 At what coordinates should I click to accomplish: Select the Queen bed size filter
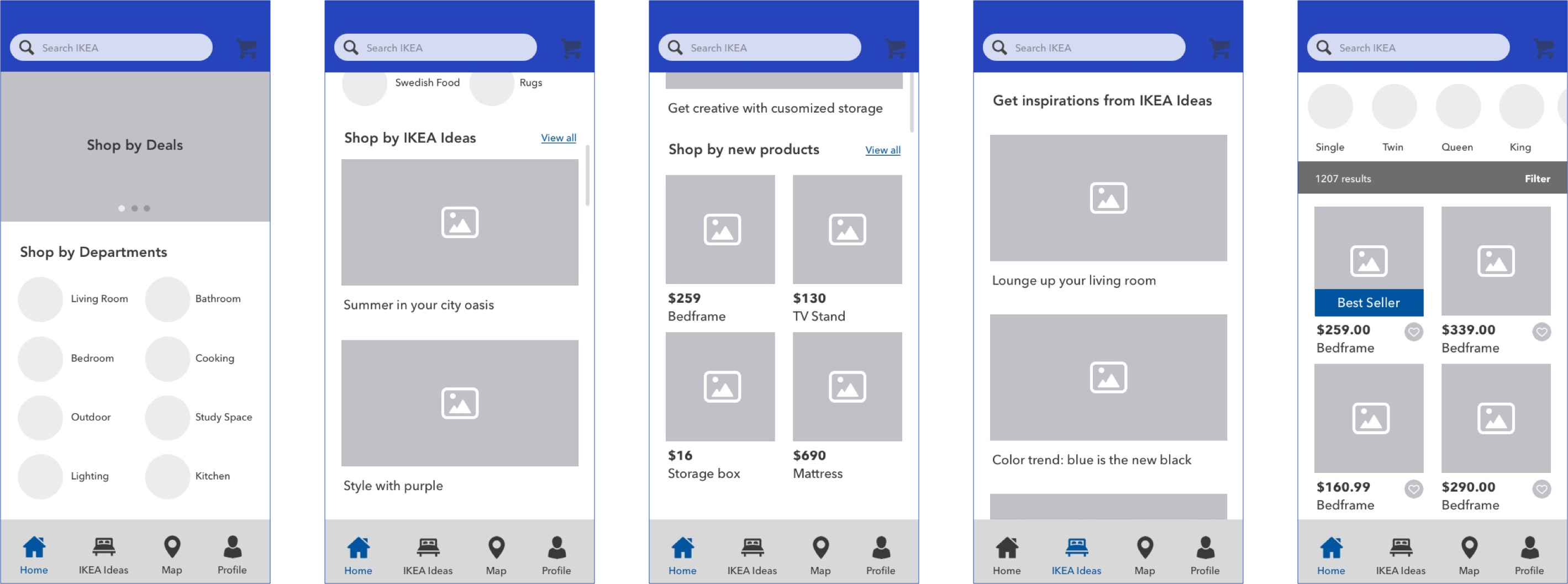pos(1457,107)
